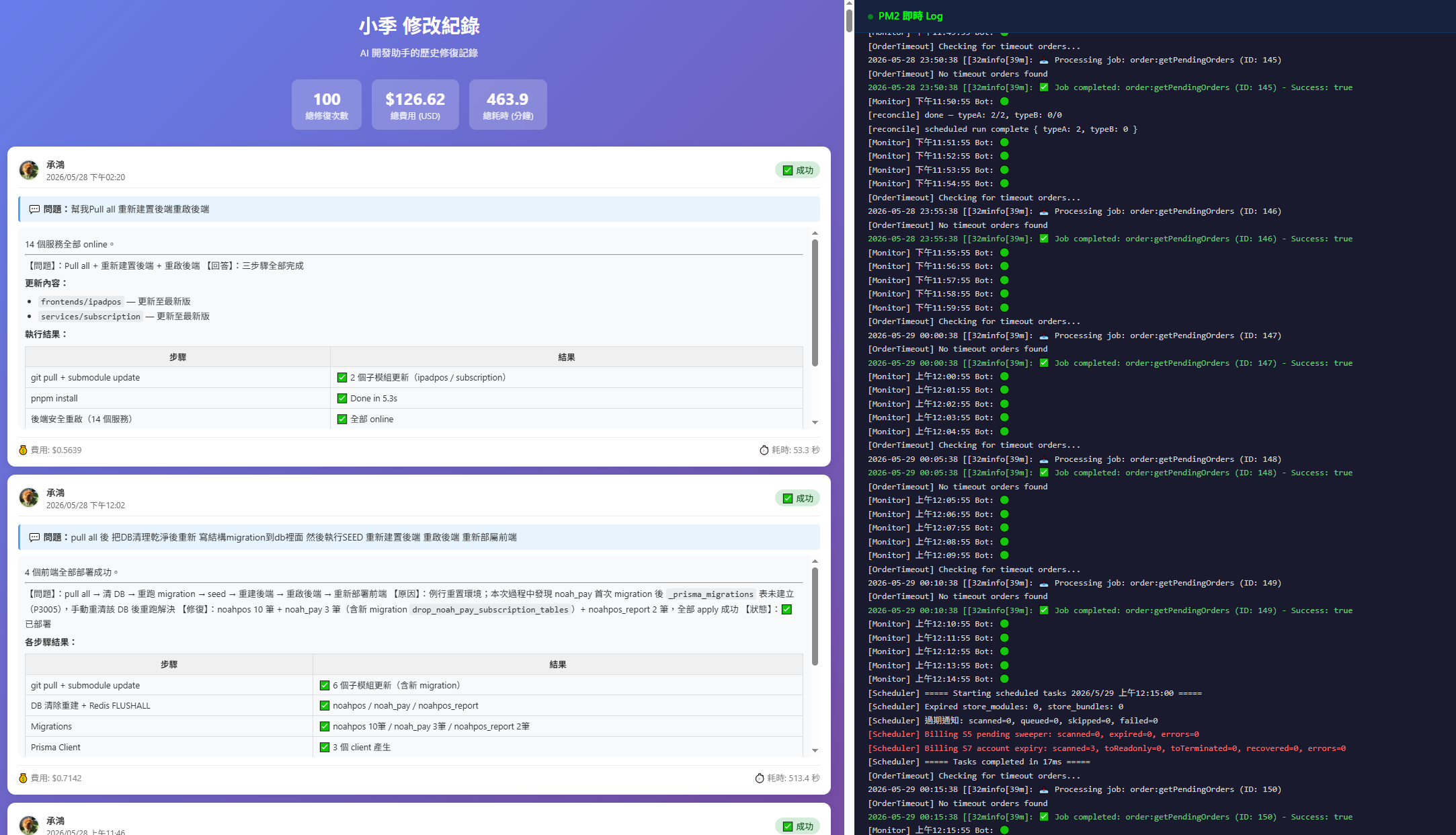The height and width of the screenshot is (835, 1456).
Task: Click the stopwatch icon next to 耗時: 513.4 秒
Action: [759, 778]
